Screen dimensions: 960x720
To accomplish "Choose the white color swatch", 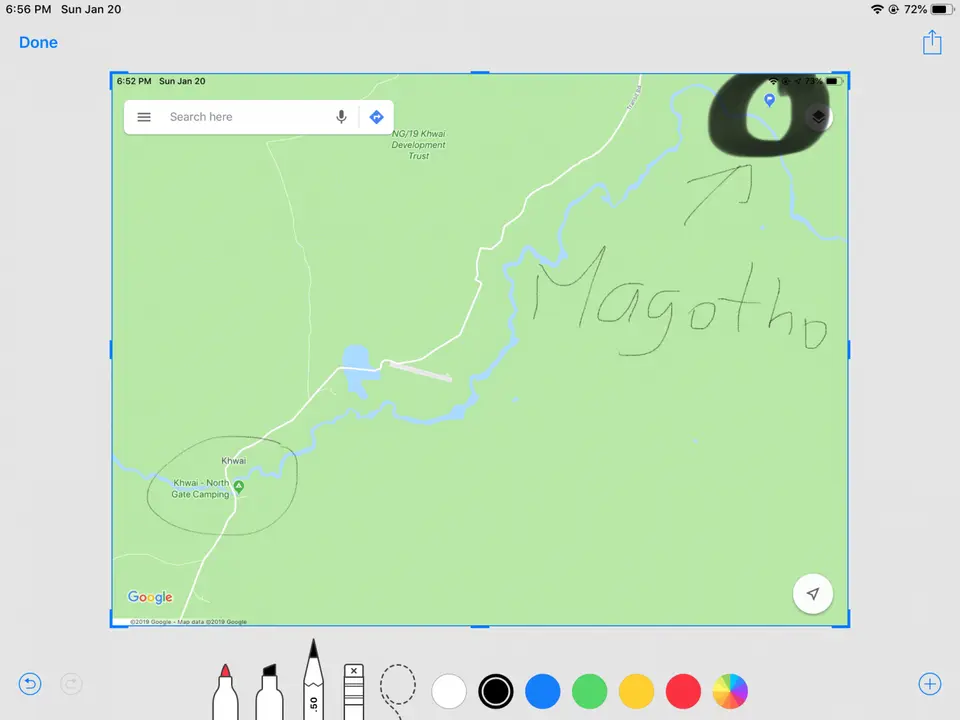I will tap(449, 691).
